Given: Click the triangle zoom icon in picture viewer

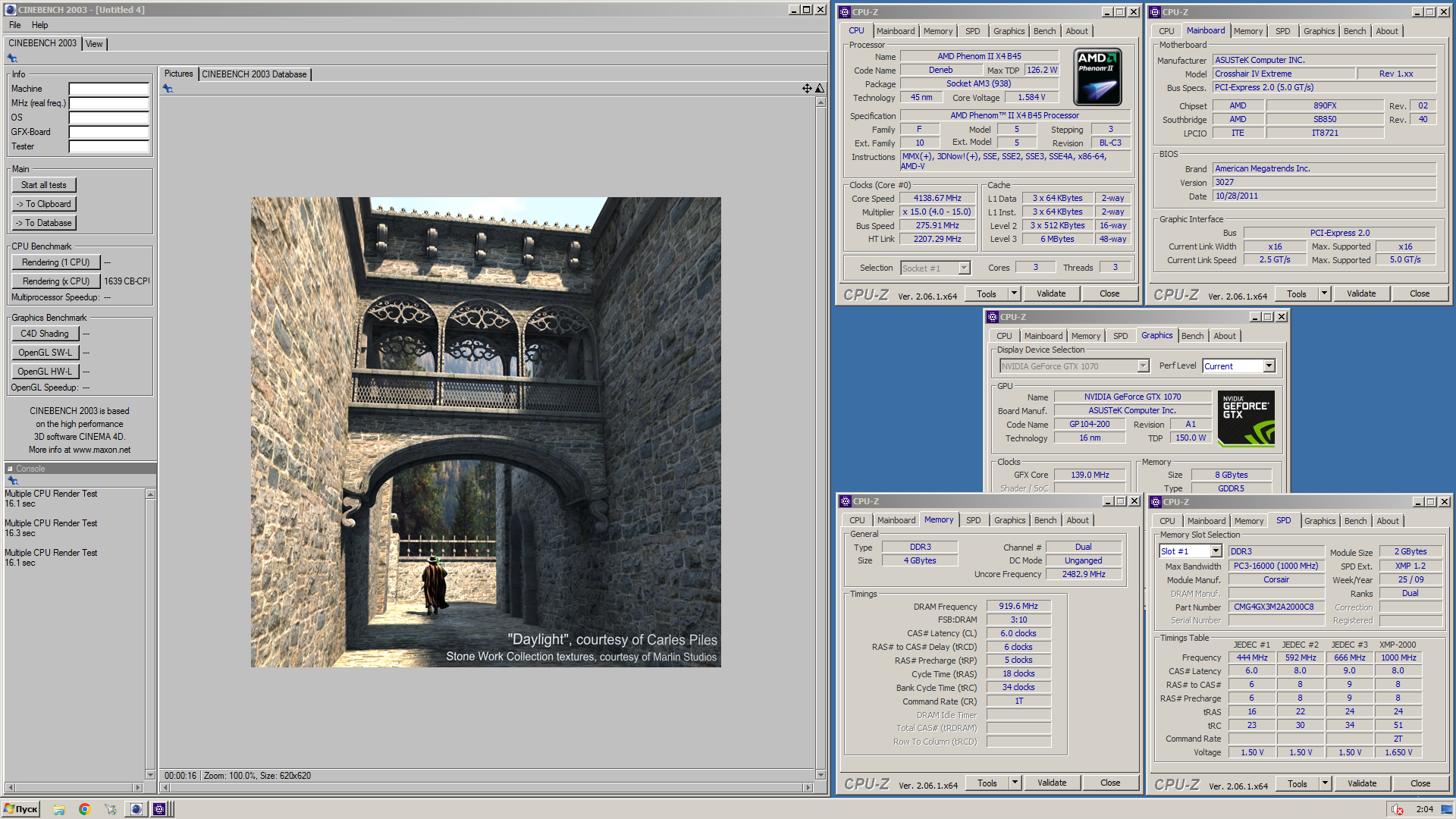Looking at the screenshot, I should [820, 89].
